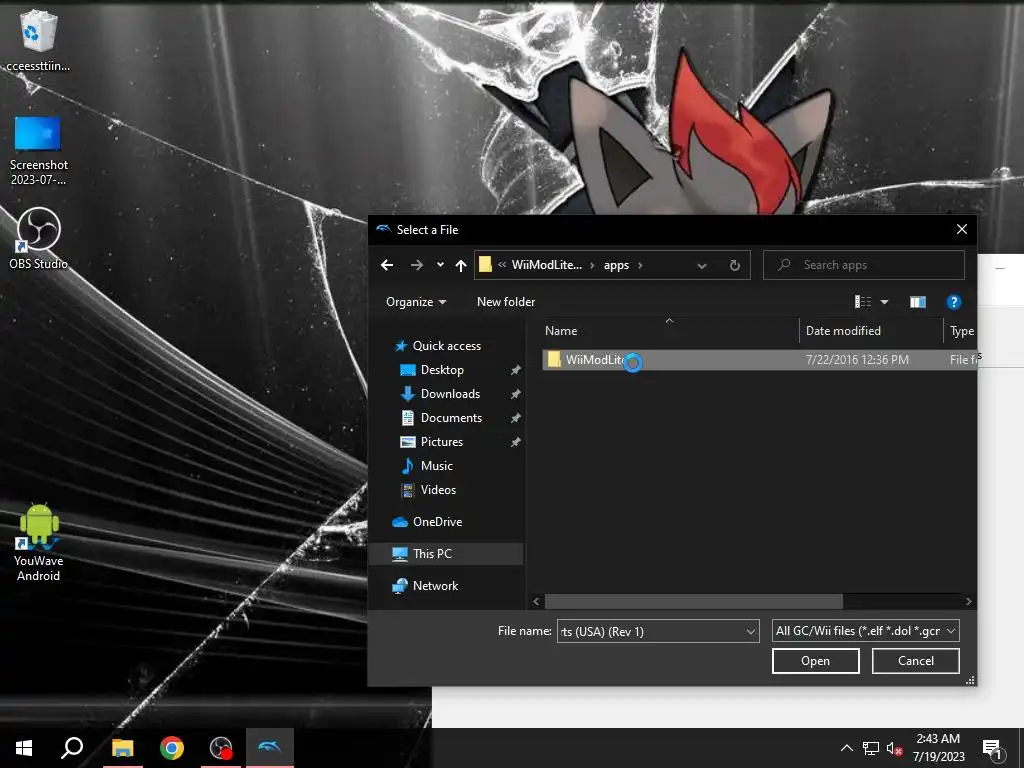Screen dimensions: 1024x768
Task: Unpin Downloads using its pin icon
Action: coord(515,394)
